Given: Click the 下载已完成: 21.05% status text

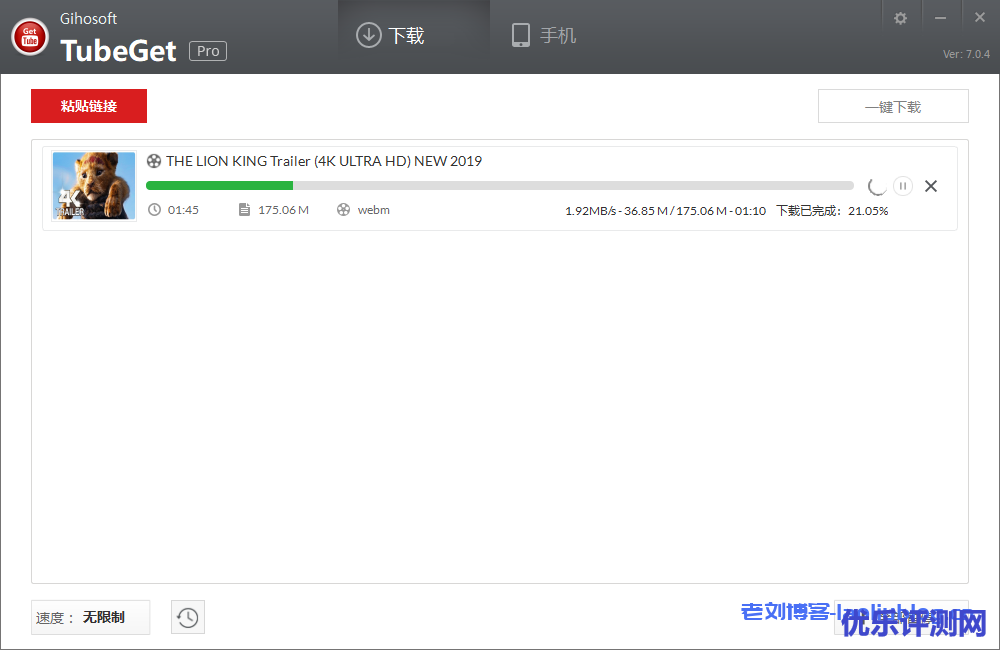Looking at the screenshot, I should (832, 211).
